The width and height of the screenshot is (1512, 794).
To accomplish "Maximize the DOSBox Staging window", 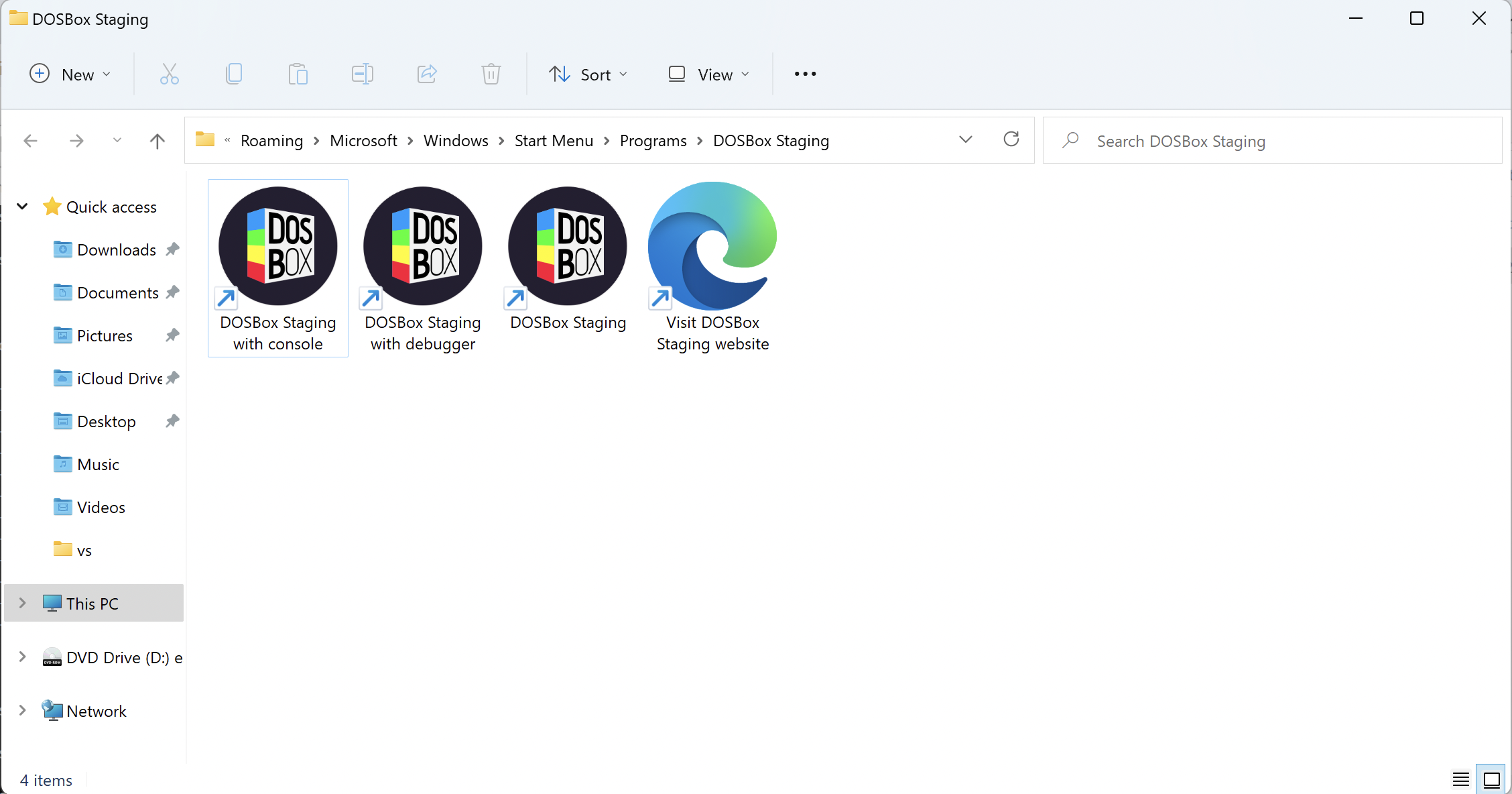I will (x=1417, y=18).
